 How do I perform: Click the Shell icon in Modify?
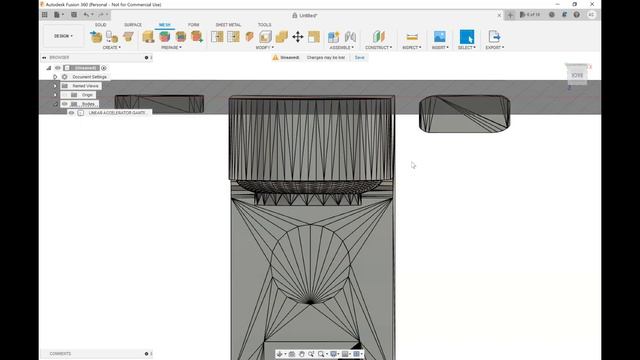pos(265,37)
